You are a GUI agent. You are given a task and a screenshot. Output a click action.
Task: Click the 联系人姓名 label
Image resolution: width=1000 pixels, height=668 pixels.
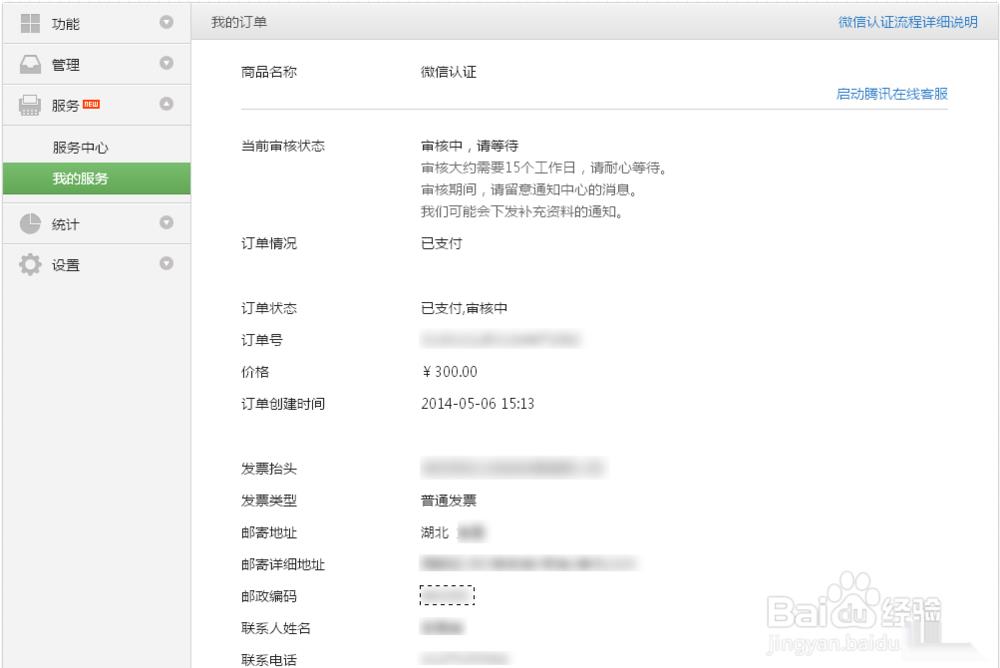tap(276, 628)
